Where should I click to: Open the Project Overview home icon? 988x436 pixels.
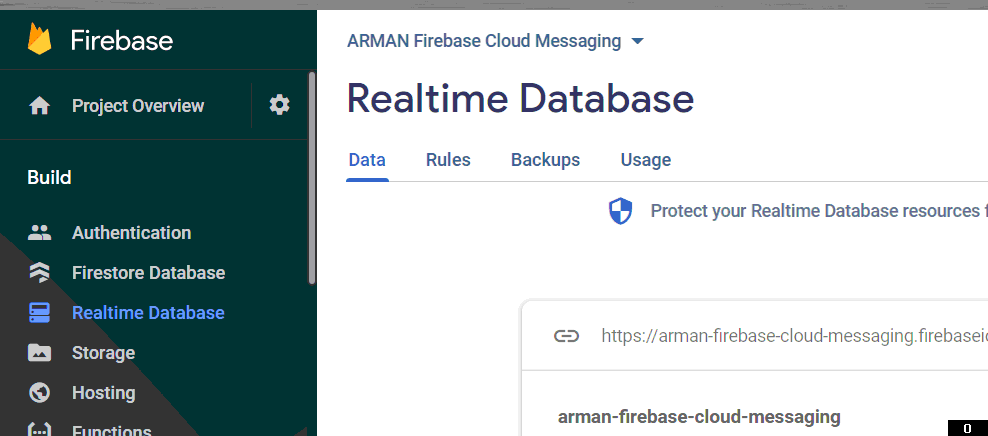pyautogui.click(x=40, y=106)
